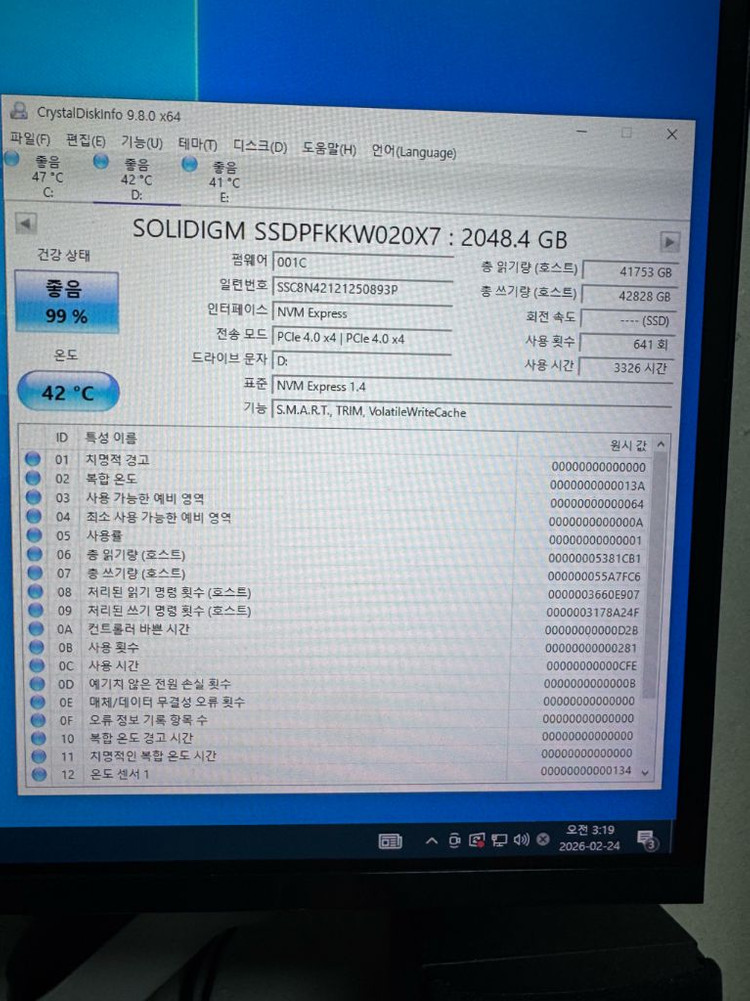Image resolution: width=750 pixels, height=1001 pixels.
Task: Click status icon of row 01 치명적 경고
Action: click(33, 459)
